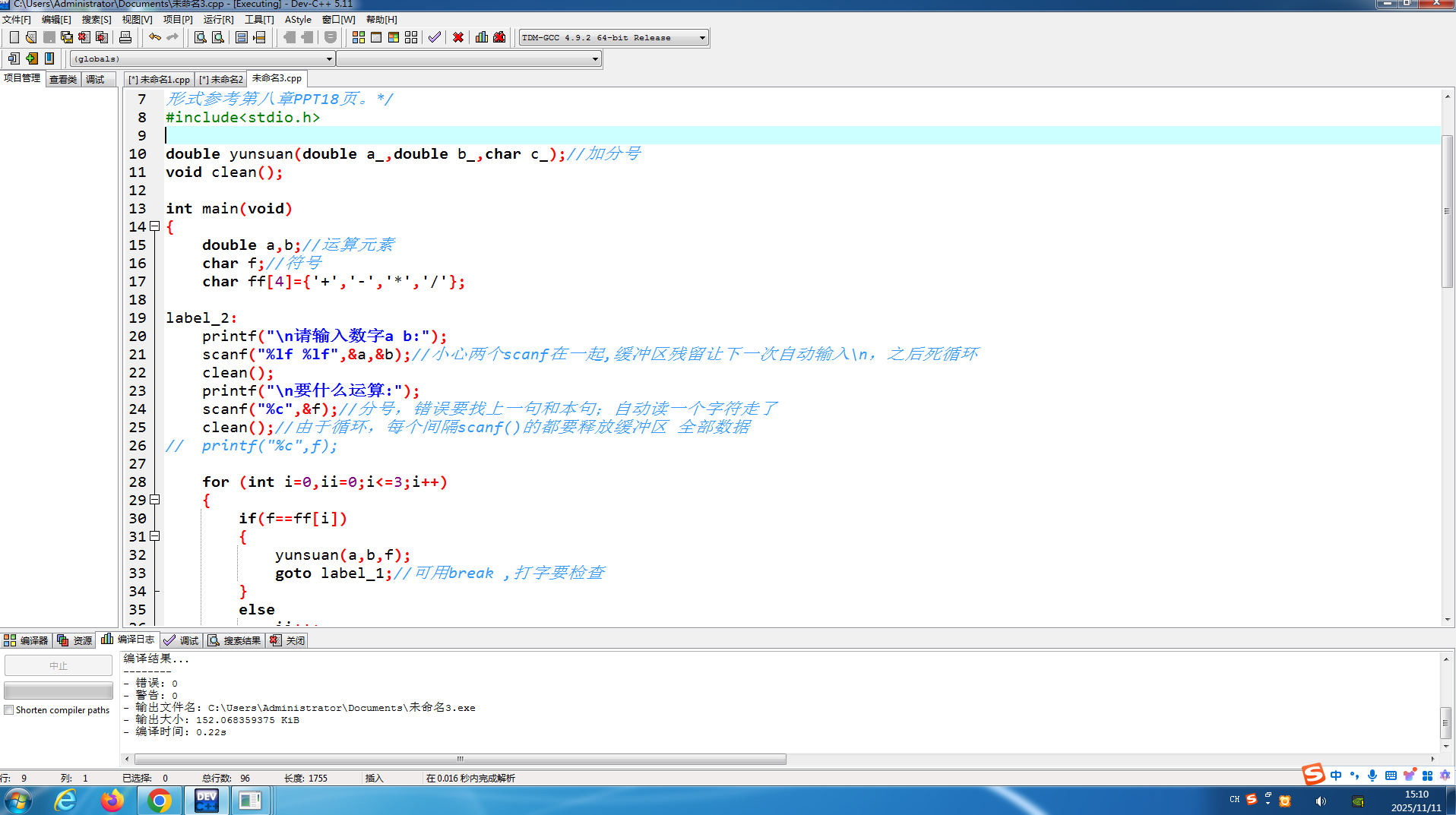Open the TDM-GCC compiler selection dropdown
This screenshot has width=1456, height=815.
613,37
